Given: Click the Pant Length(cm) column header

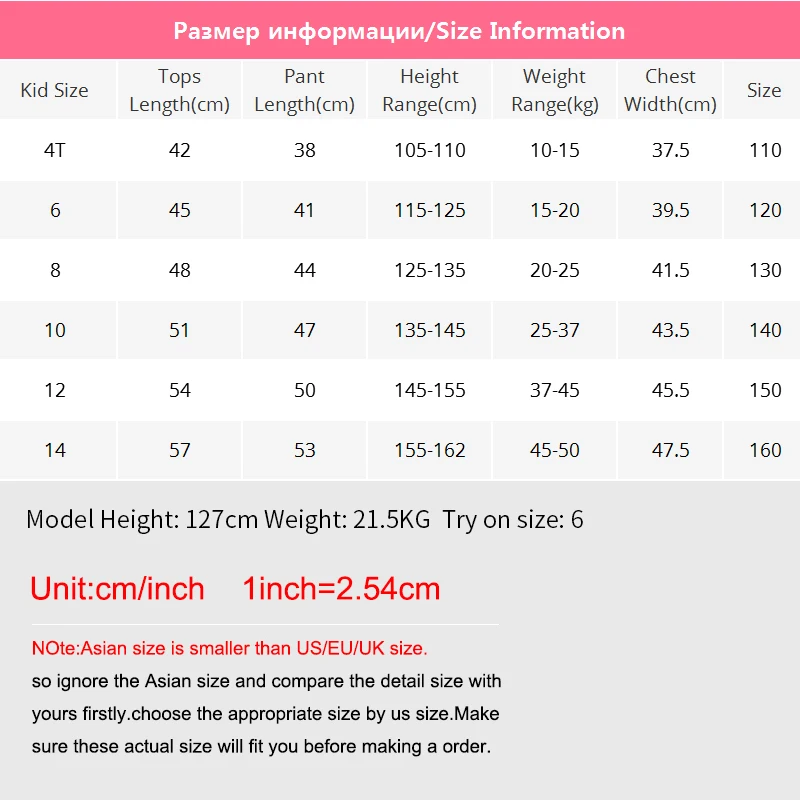Looking at the screenshot, I should pos(305,90).
